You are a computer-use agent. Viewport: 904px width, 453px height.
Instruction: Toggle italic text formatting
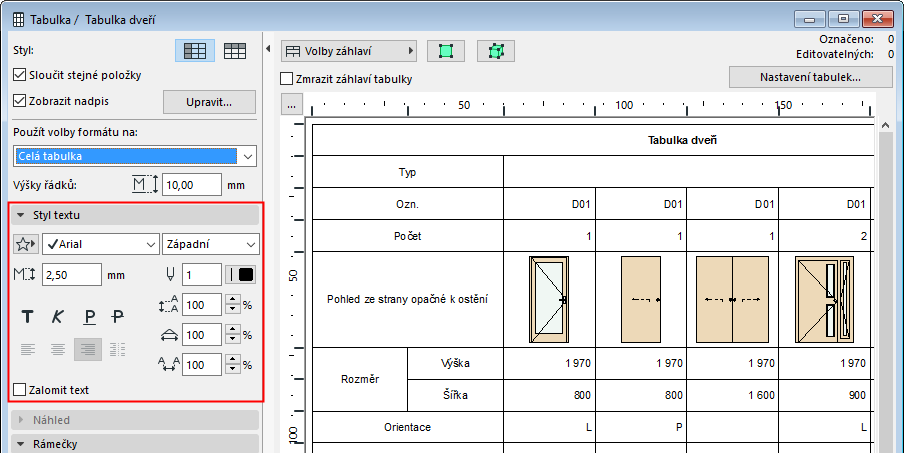tap(58, 316)
